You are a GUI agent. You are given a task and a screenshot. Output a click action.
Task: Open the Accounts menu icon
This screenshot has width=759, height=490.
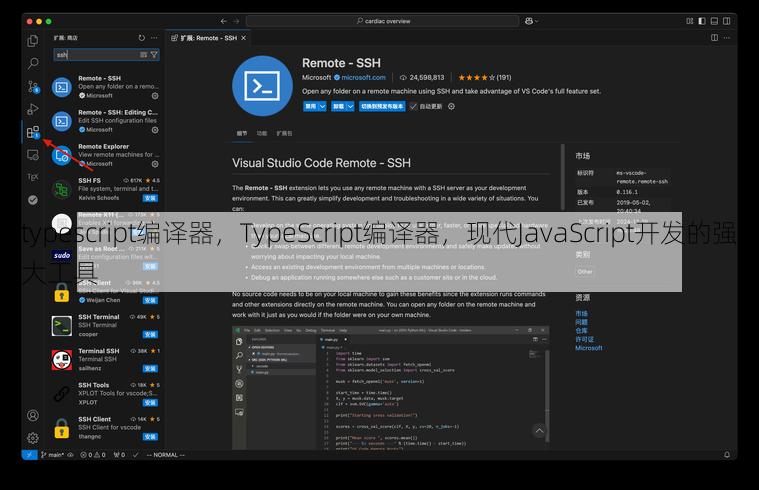click(x=32, y=415)
